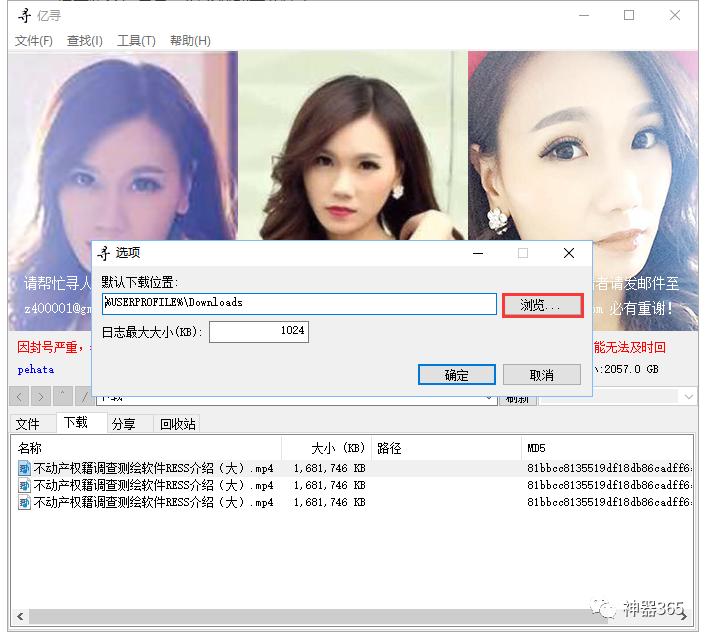The image size is (706, 639).
Task: Select the second 不动产权籍调查测绘软件RESS介绍 mp4 row
Action: tap(351, 485)
